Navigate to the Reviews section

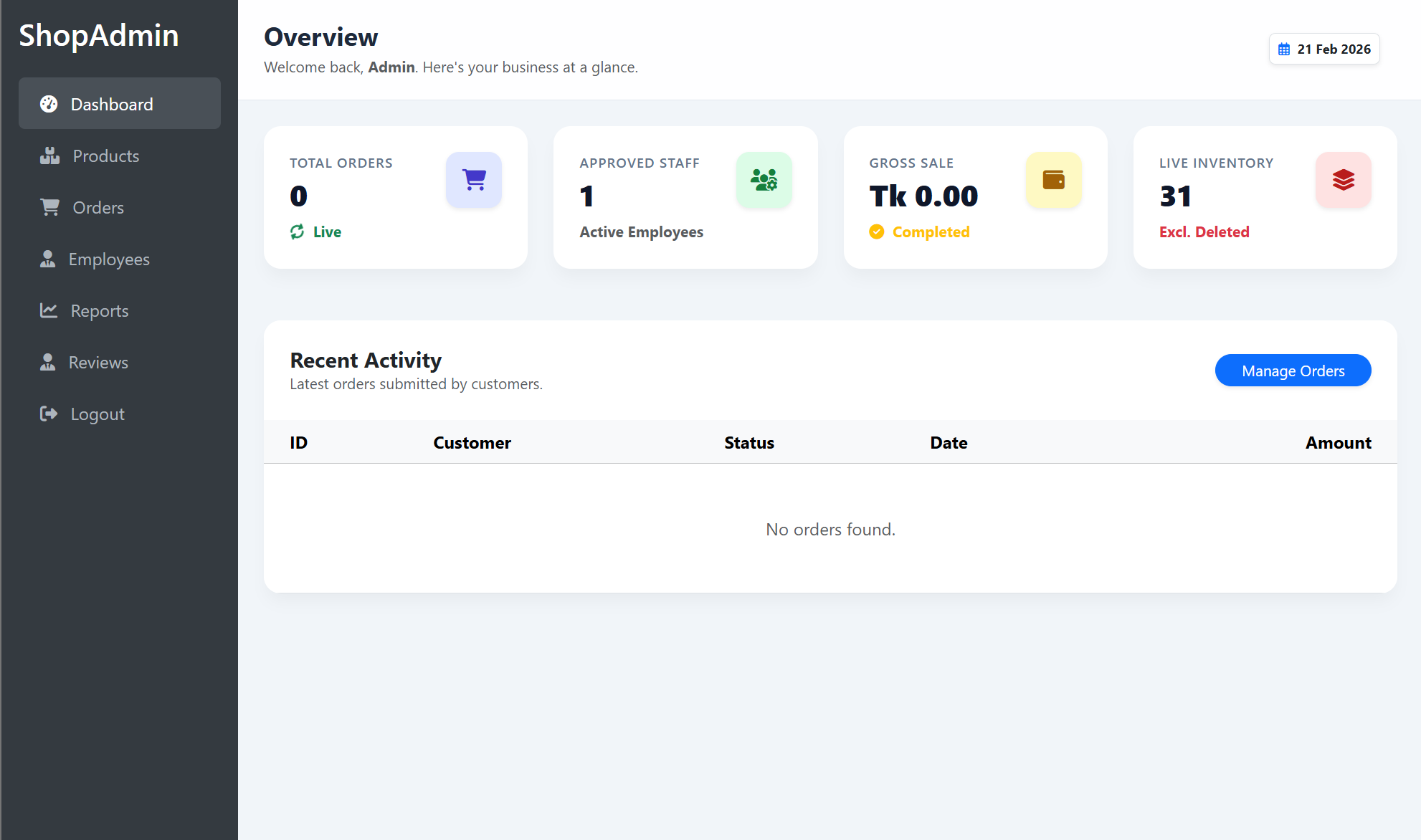[x=98, y=362]
